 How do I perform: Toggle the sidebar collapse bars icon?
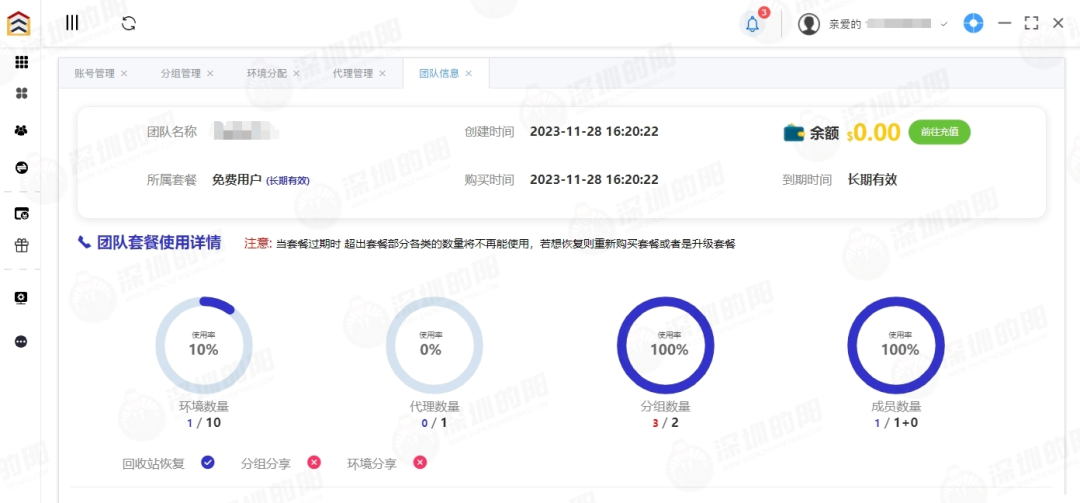[72, 23]
